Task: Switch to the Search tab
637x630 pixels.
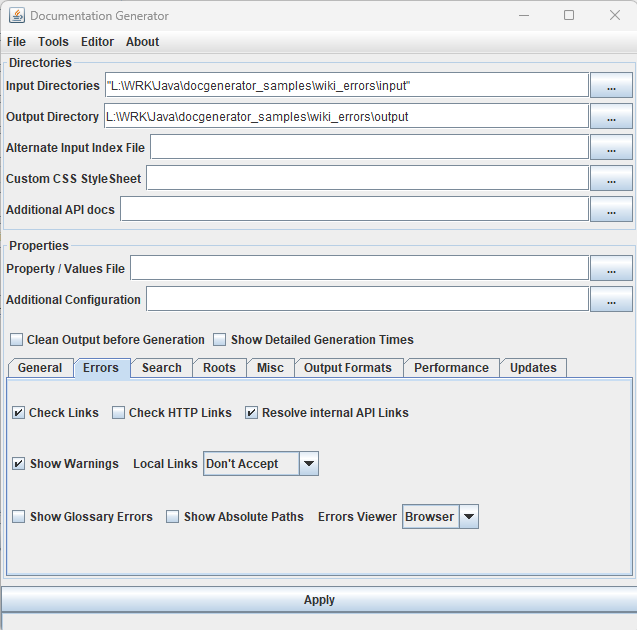Action: tap(162, 368)
